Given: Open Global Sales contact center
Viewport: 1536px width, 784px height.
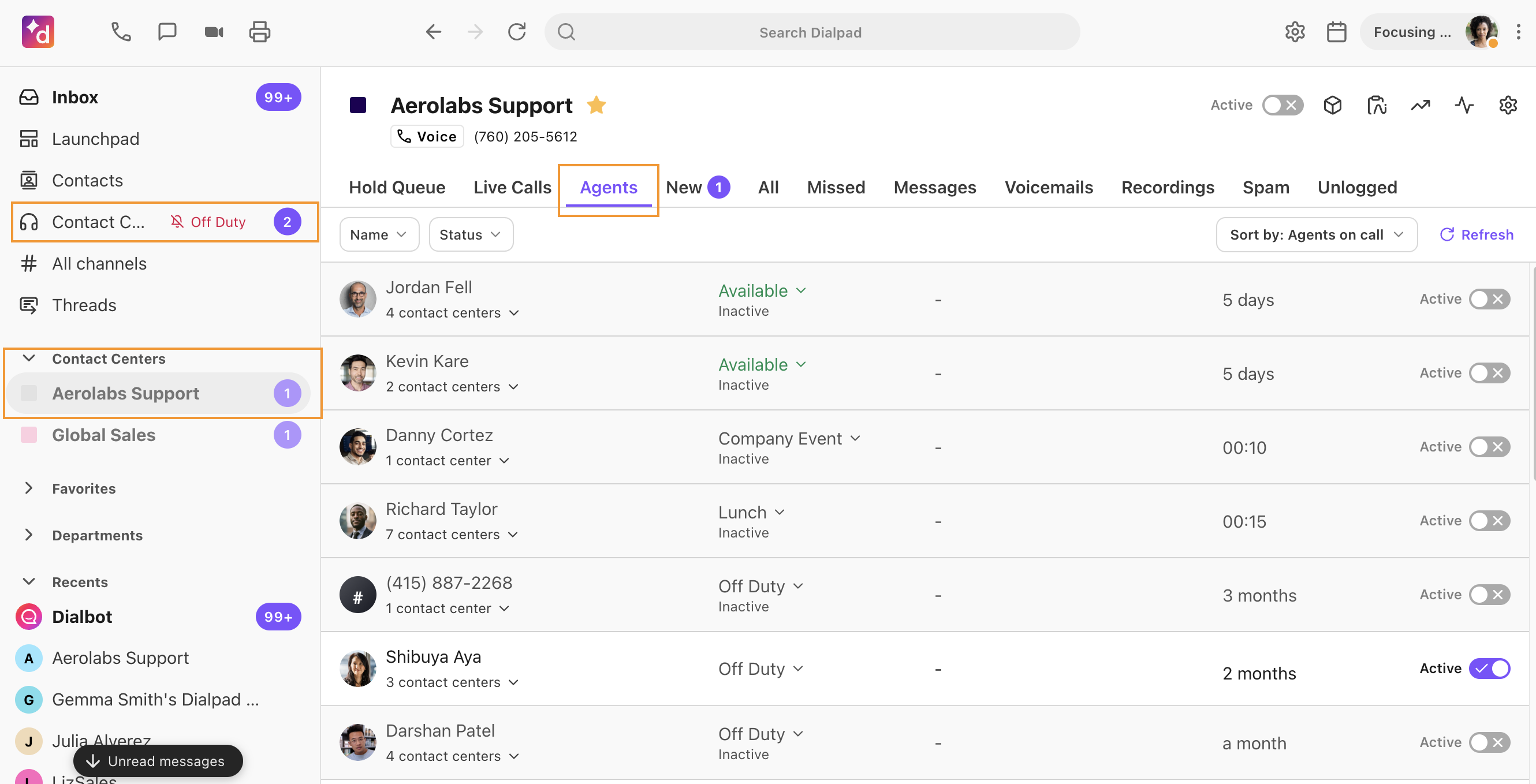Looking at the screenshot, I should pos(159,435).
